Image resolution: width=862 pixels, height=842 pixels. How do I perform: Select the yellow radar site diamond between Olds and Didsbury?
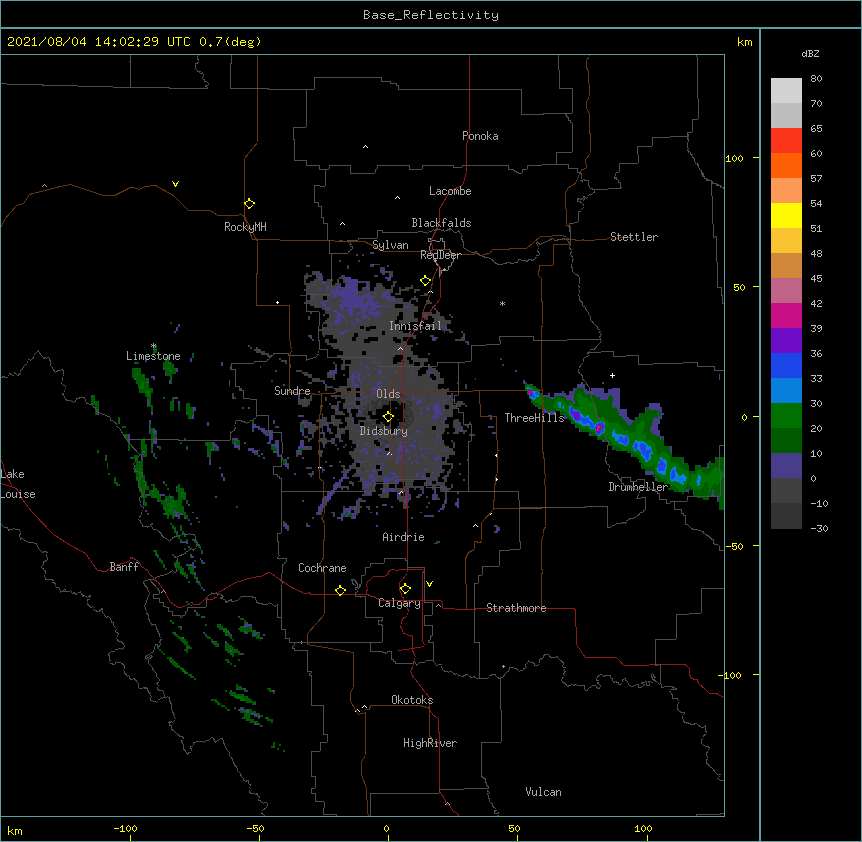(x=388, y=417)
